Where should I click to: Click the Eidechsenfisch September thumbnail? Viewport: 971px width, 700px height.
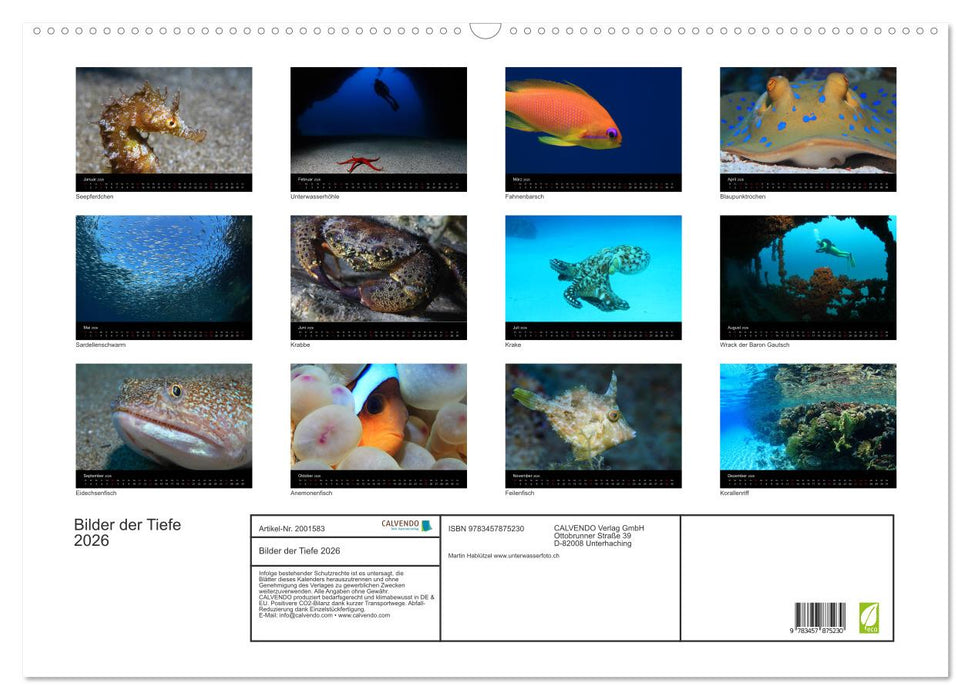click(163, 426)
